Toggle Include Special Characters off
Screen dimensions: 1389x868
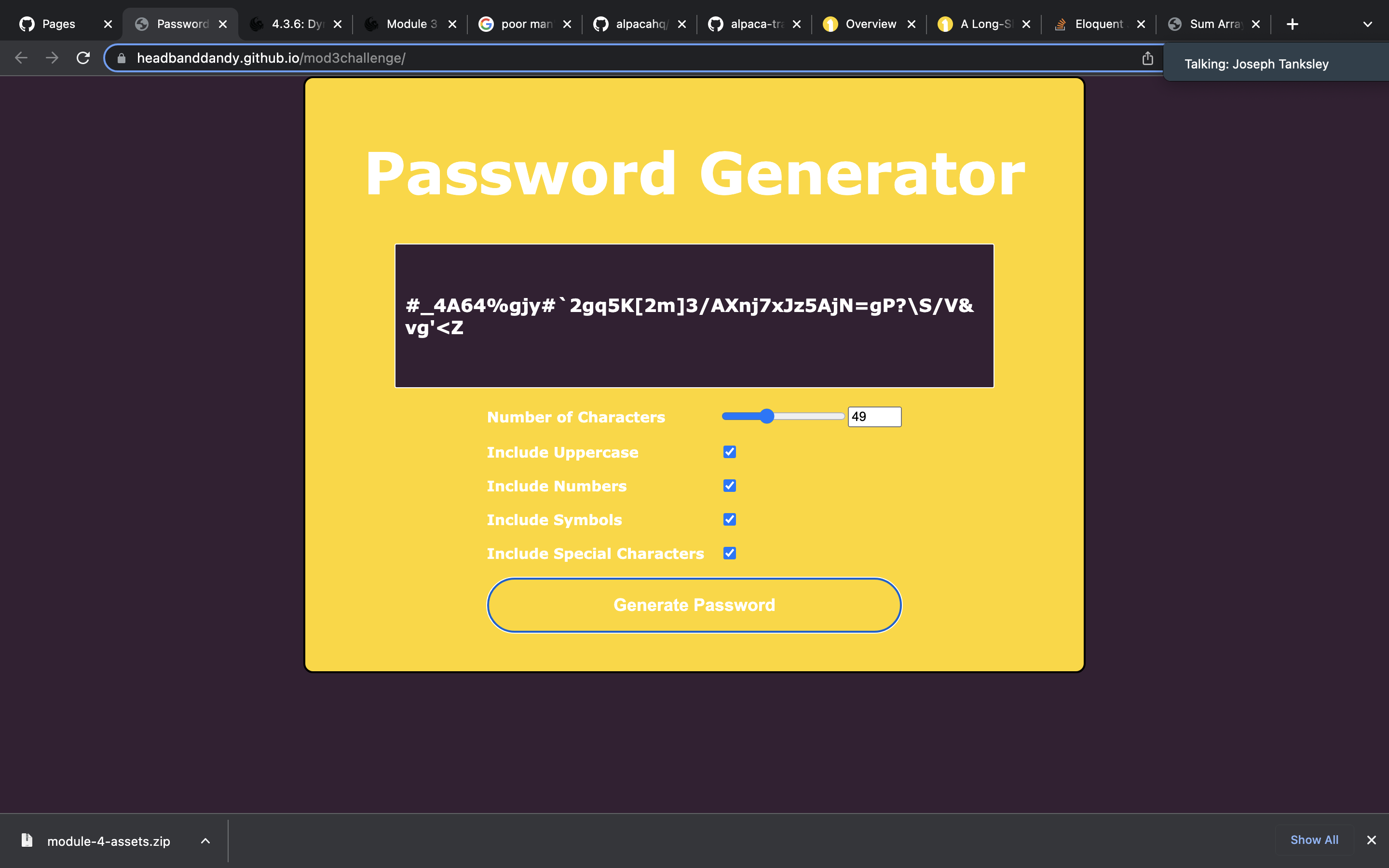729,553
